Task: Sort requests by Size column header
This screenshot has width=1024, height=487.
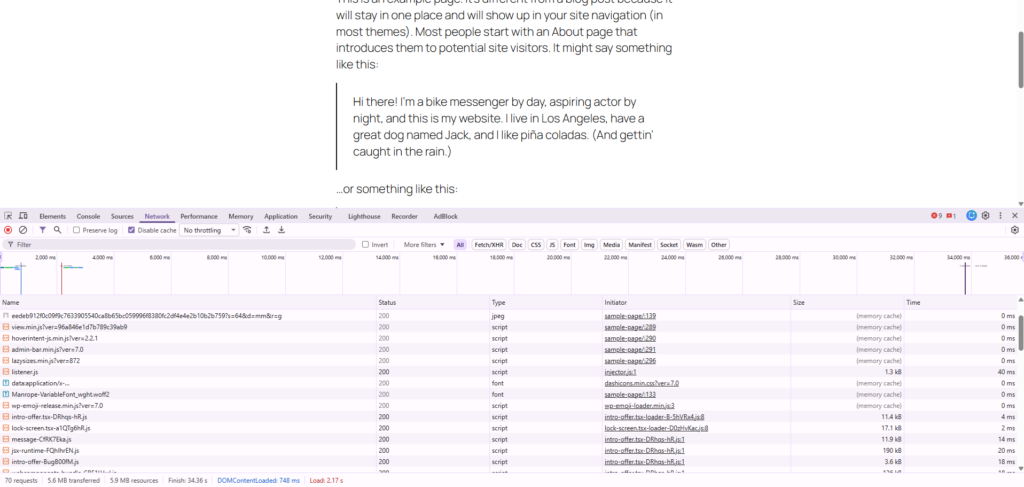Action: click(847, 302)
